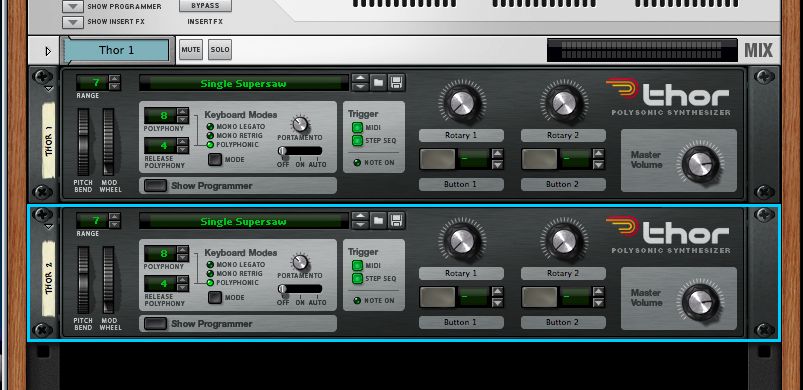This screenshot has height=390, width=803.
Task: Click Portamento Off/On/Auto switch on Thor 1
Action: point(300,151)
